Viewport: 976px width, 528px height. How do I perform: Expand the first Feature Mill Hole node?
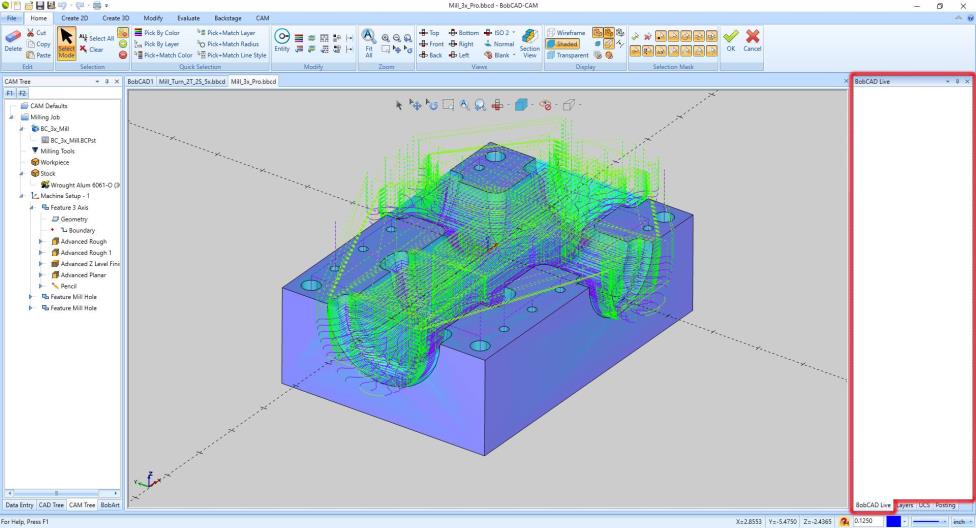click(x=30, y=297)
